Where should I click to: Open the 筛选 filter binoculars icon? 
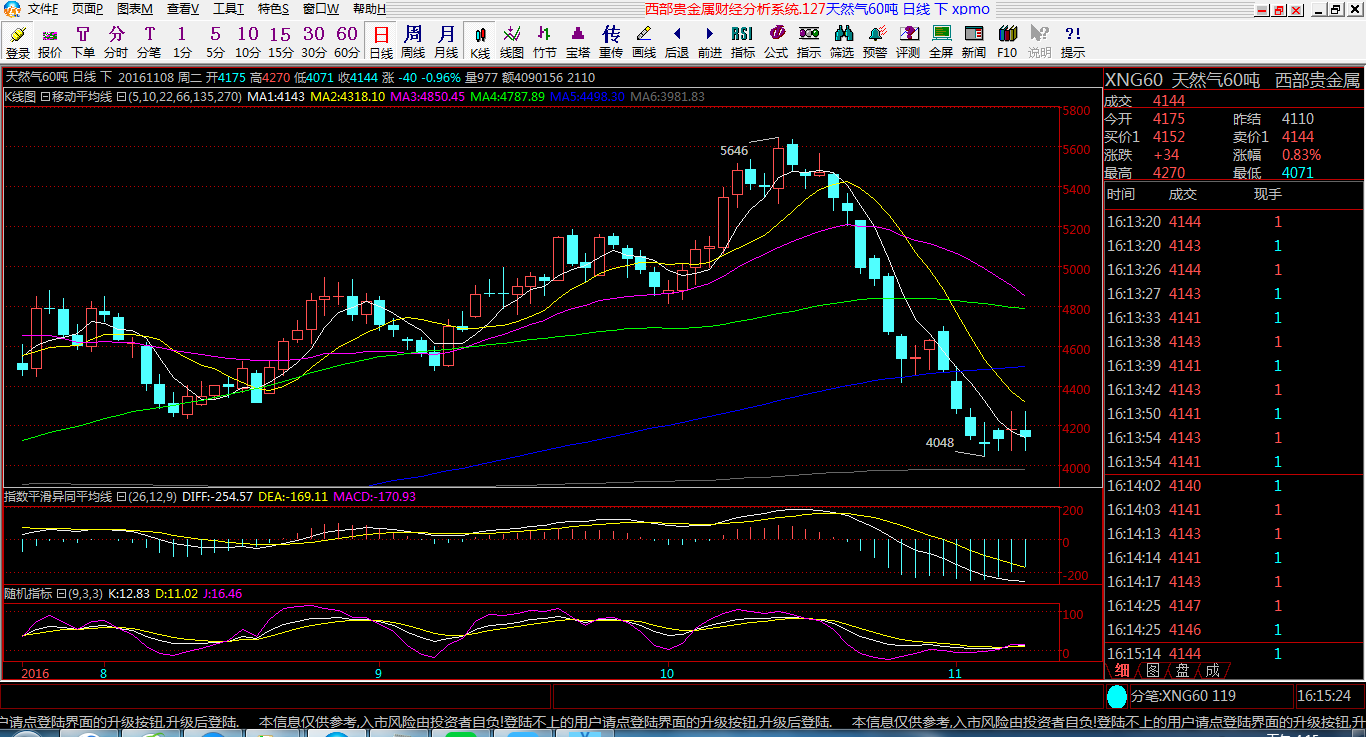point(842,42)
